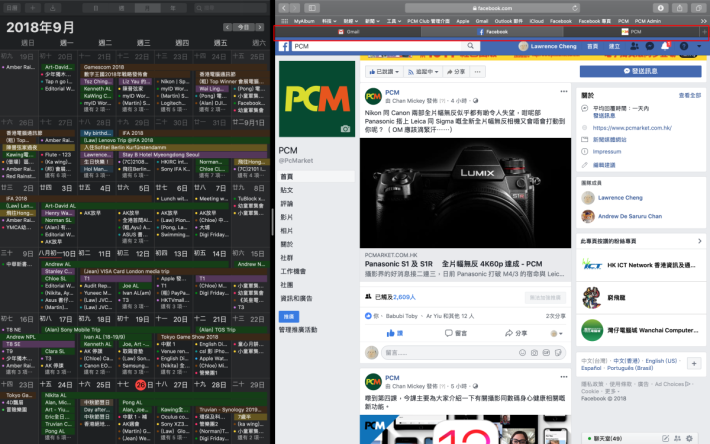Show hidden bookmarks via double chevron
Image resolution: width=710 pixels, height=444 pixels.
pyautogui.click(x=703, y=21)
